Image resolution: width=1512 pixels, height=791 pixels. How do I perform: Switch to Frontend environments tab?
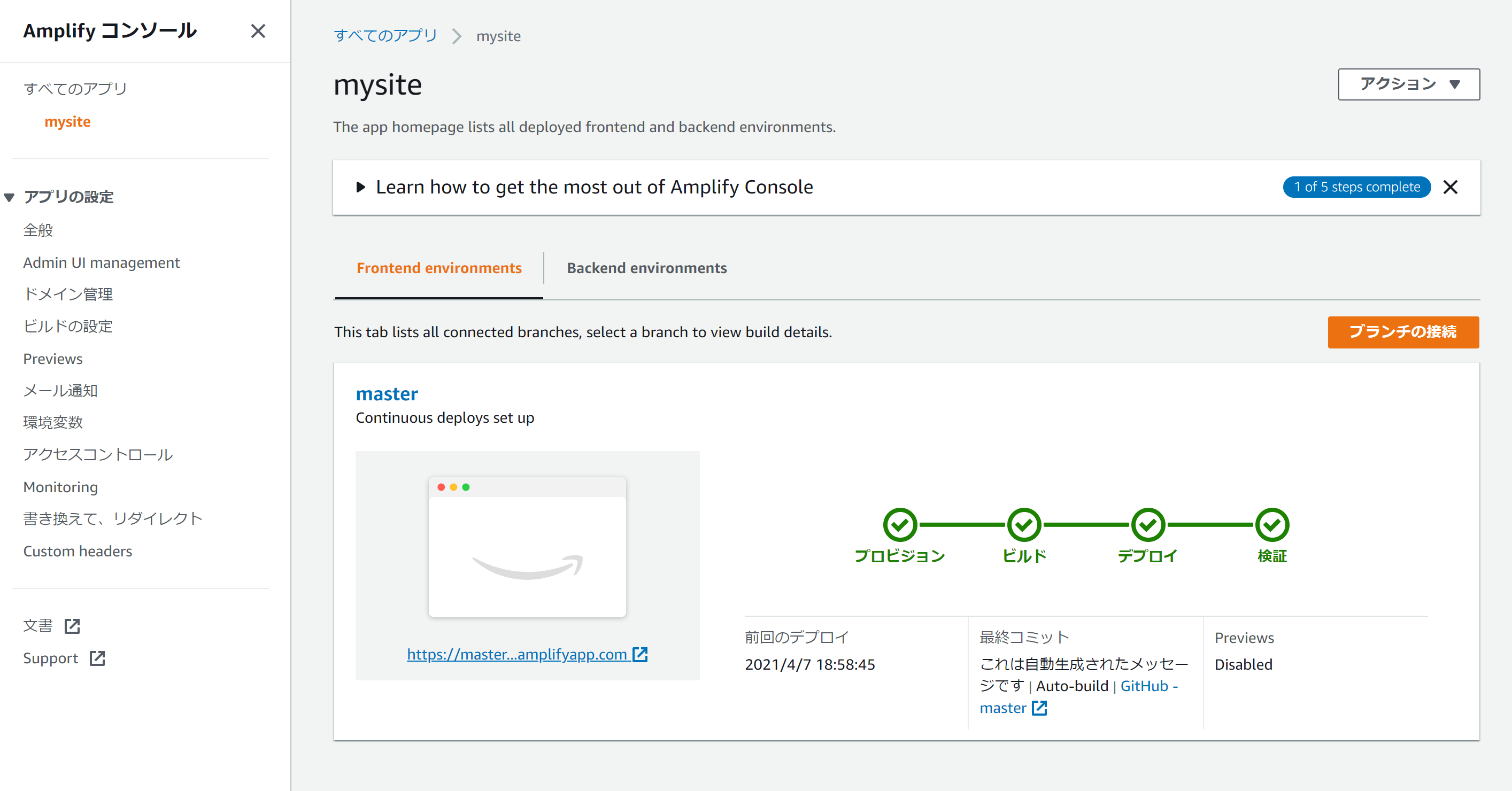pyautogui.click(x=439, y=268)
